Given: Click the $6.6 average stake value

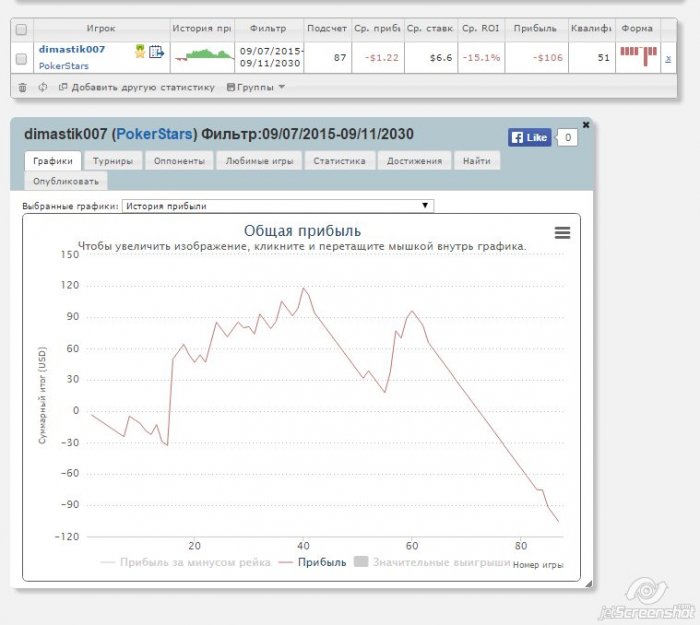Looking at the screenshot, I should 441,58.
